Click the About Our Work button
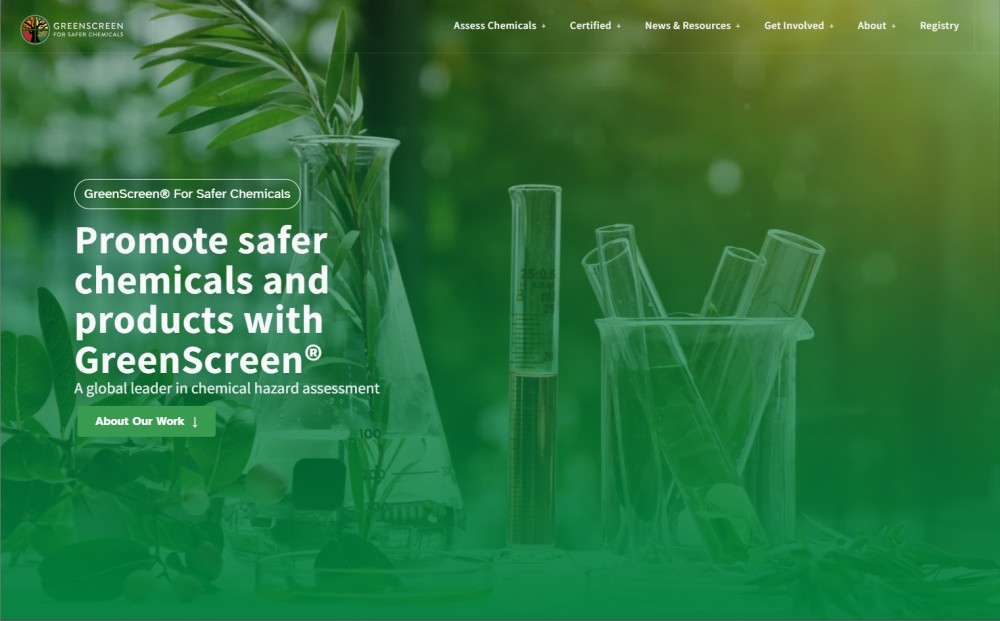 tap(147, 421)
